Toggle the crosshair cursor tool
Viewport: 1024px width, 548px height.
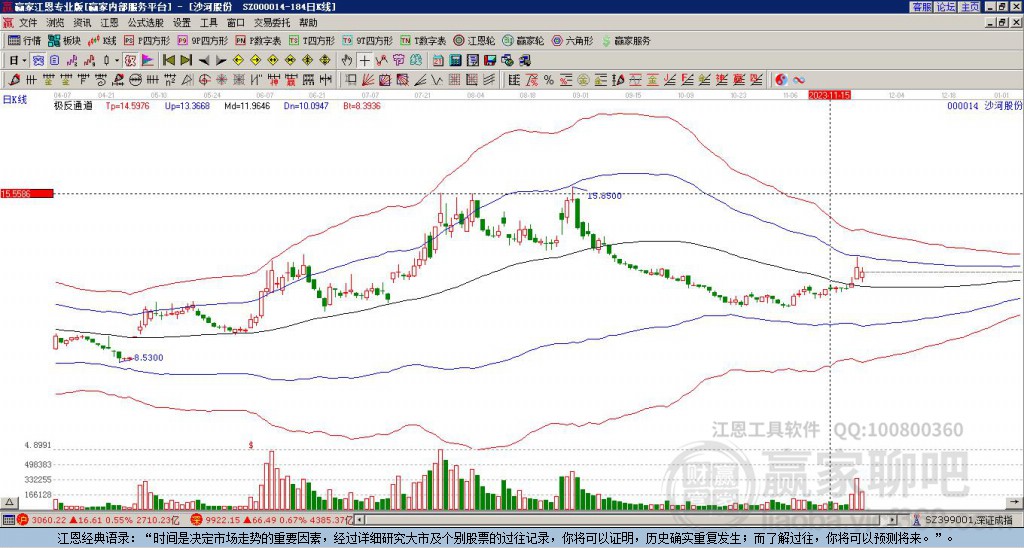click(x=364, y=61)
